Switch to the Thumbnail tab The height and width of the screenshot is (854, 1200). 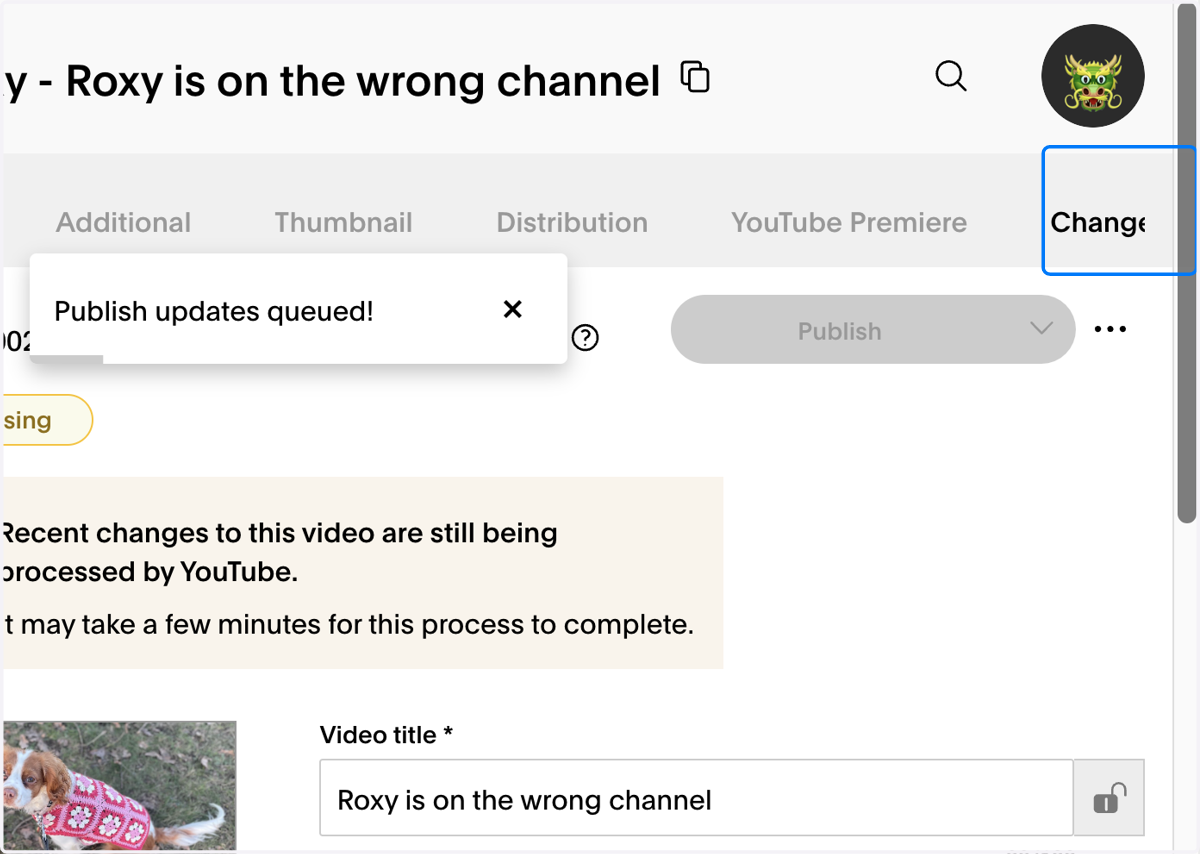[343, 222]
